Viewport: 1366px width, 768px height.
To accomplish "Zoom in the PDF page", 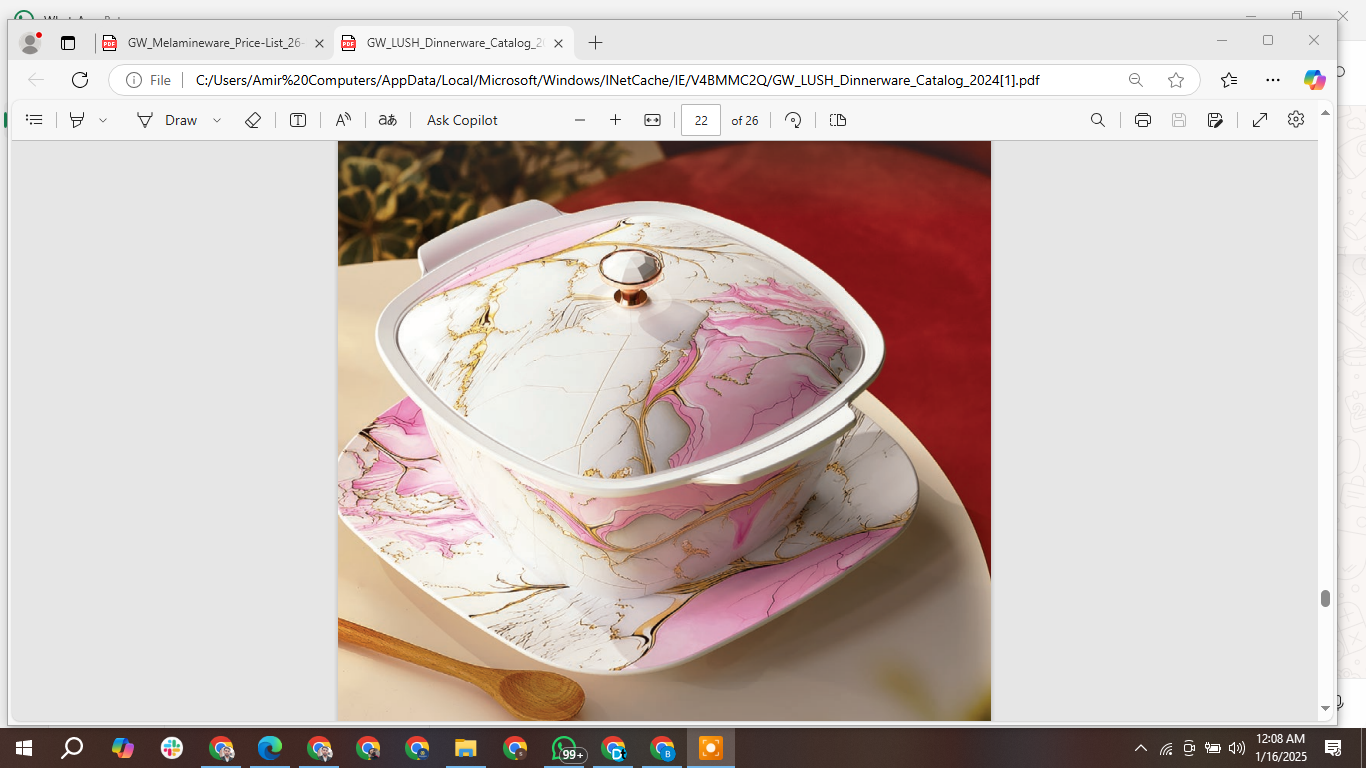I will [615, 120].
